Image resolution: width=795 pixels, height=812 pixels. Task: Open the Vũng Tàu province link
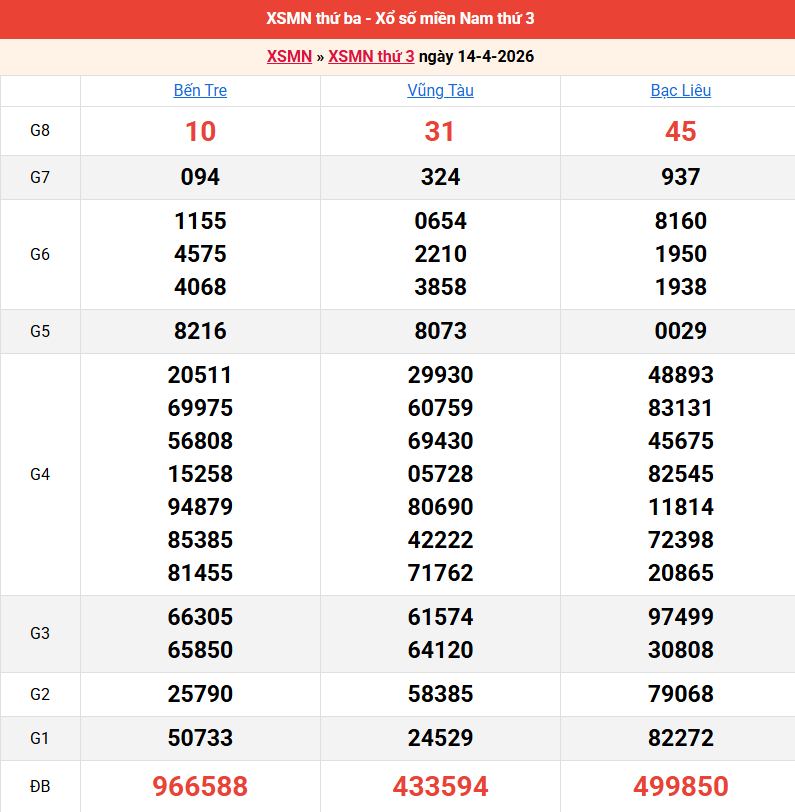tap(440, 90)
